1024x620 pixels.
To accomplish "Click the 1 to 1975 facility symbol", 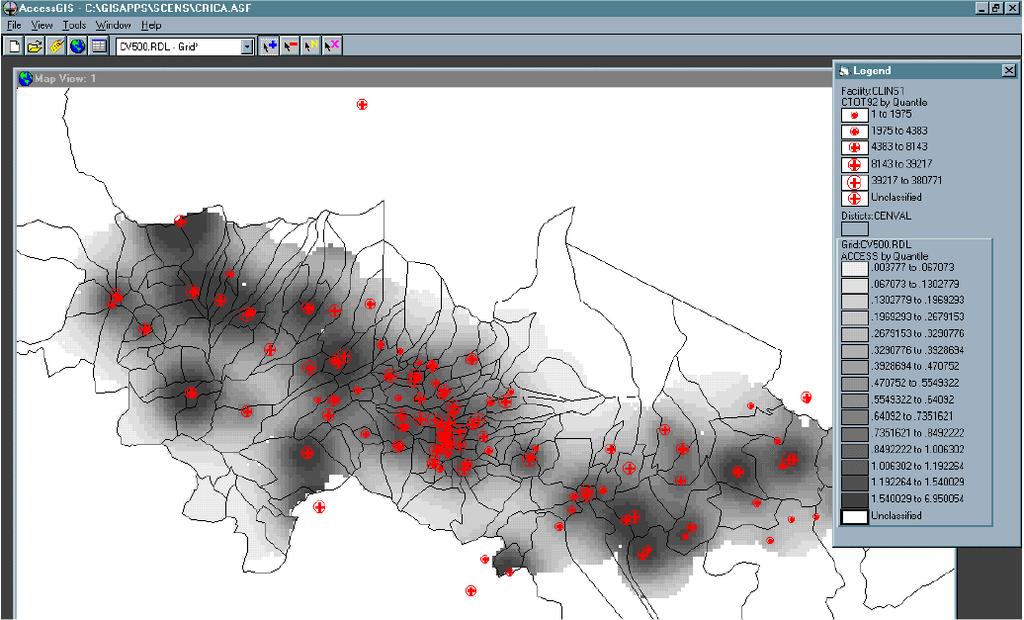I will (x=854, y=115).
